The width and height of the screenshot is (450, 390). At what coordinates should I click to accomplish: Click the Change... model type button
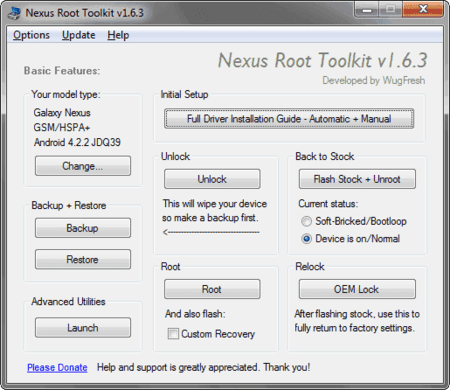point(83,166)
